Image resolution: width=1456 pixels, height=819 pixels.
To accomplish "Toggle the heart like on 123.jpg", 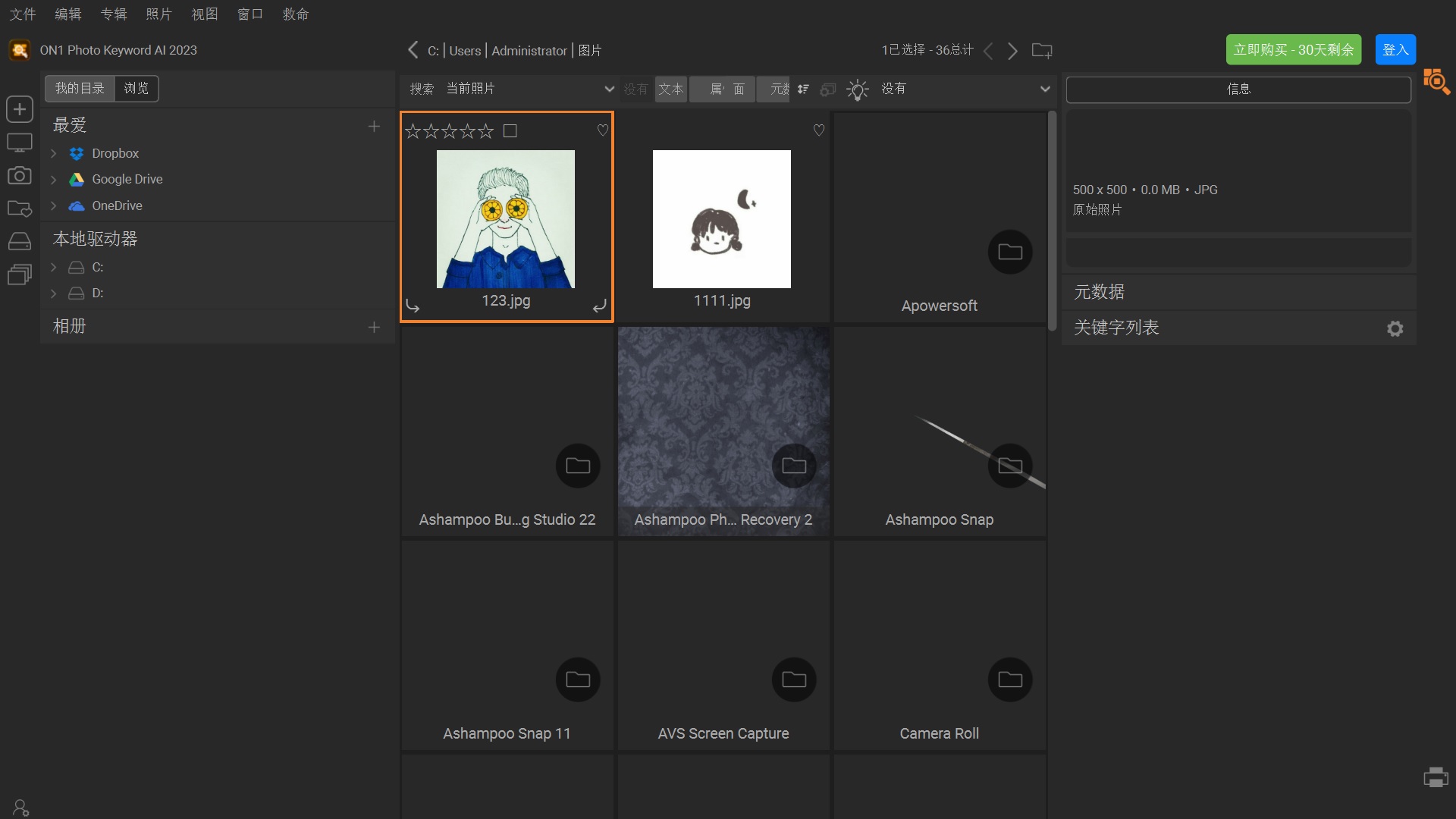I will click(x=603, y=130).
